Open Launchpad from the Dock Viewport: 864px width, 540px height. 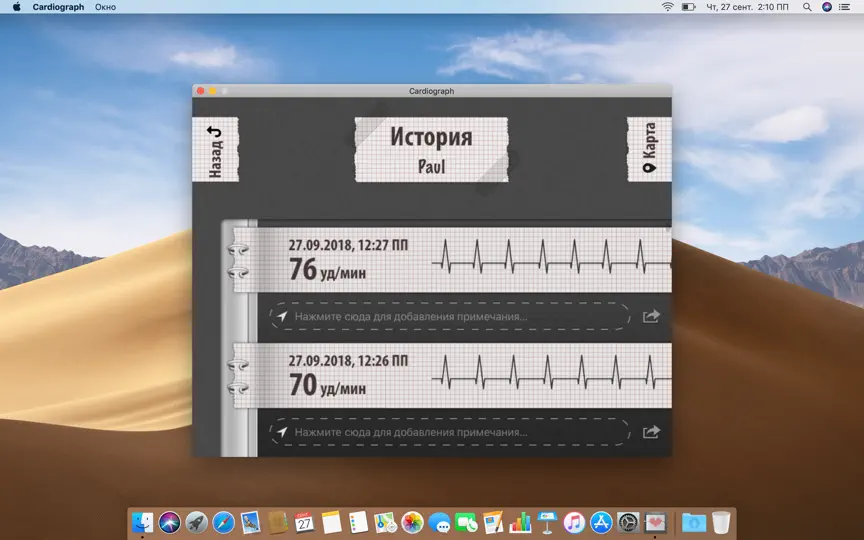pos(197,521)
